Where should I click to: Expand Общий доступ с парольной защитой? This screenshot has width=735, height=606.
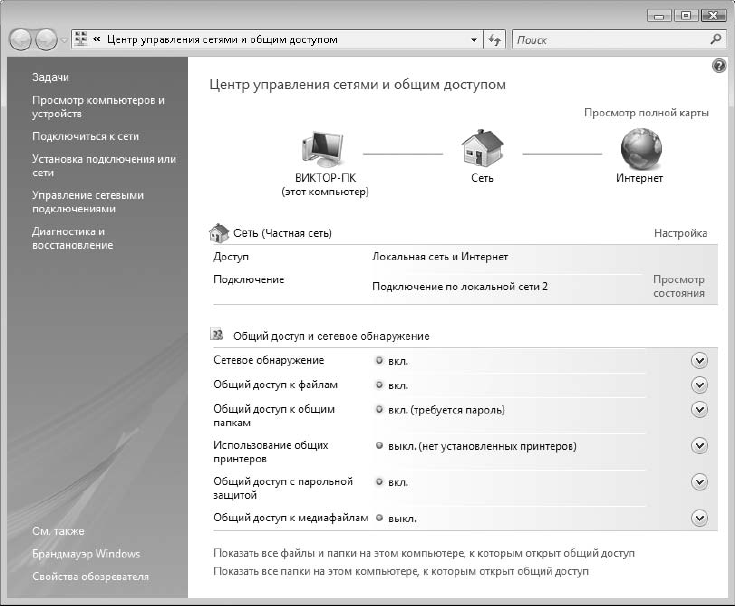click(699, 482)
